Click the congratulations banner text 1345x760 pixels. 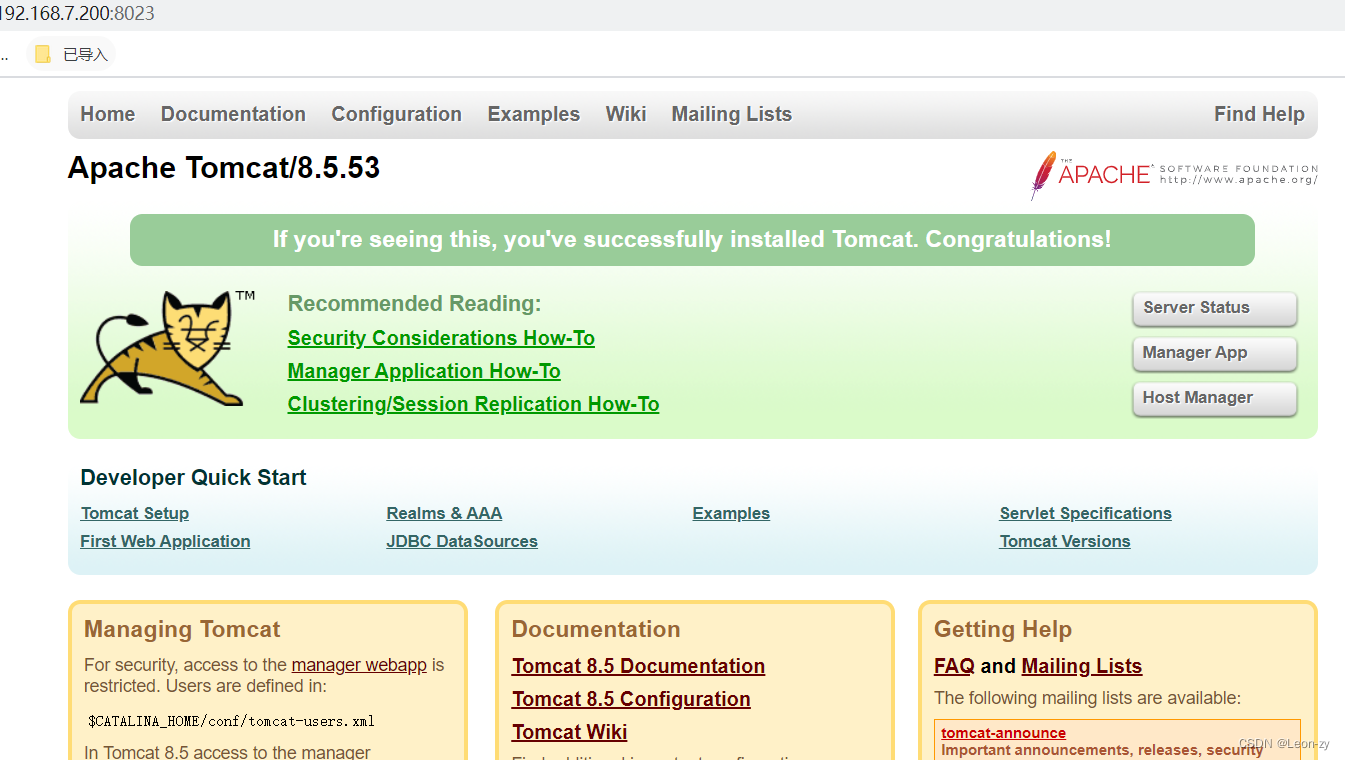[692, 240]
